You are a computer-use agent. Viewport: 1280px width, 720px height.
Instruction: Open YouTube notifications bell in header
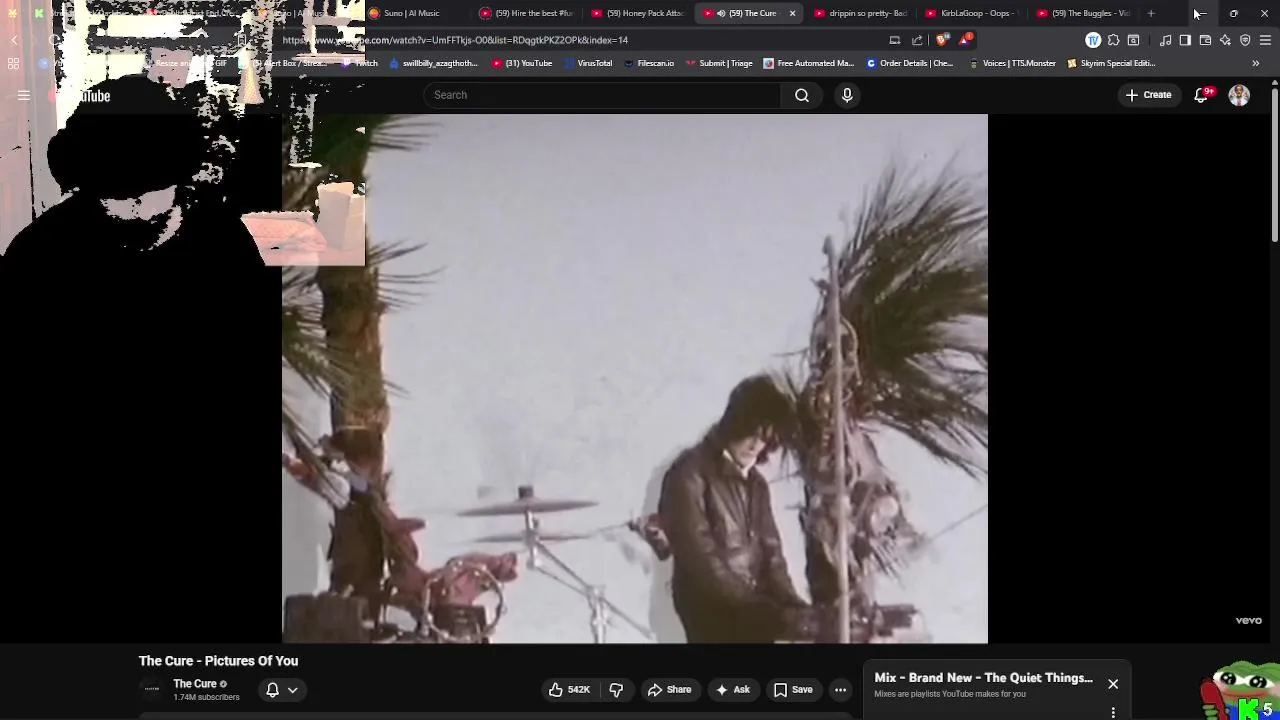pos(1202,95)
